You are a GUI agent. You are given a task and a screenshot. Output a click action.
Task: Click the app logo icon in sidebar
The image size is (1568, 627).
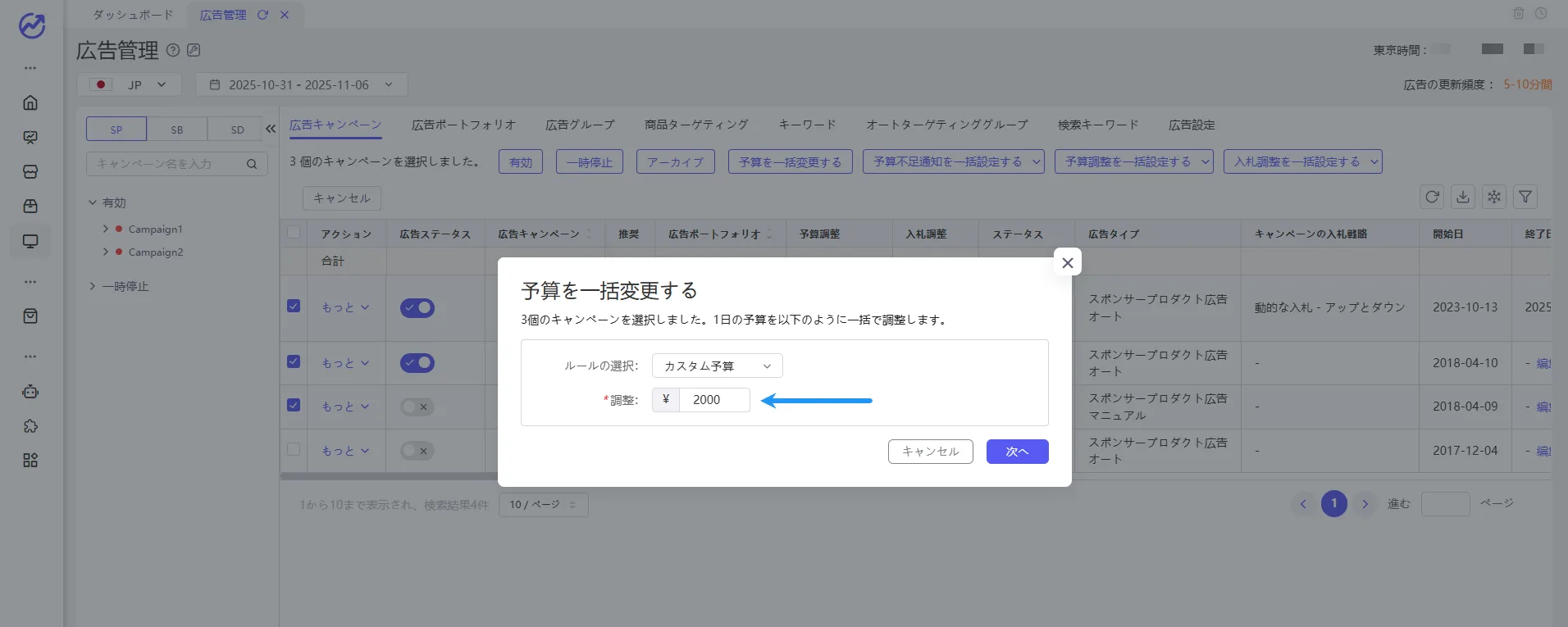[x=31, y=25]
